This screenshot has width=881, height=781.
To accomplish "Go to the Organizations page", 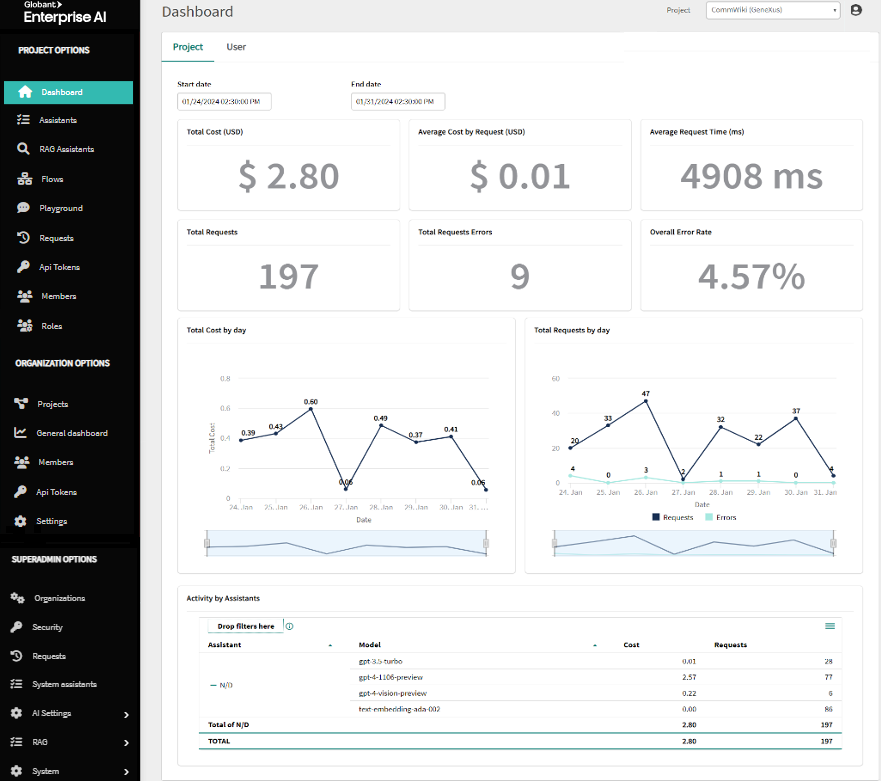I will pyautogui.click(x=60, y=598).
